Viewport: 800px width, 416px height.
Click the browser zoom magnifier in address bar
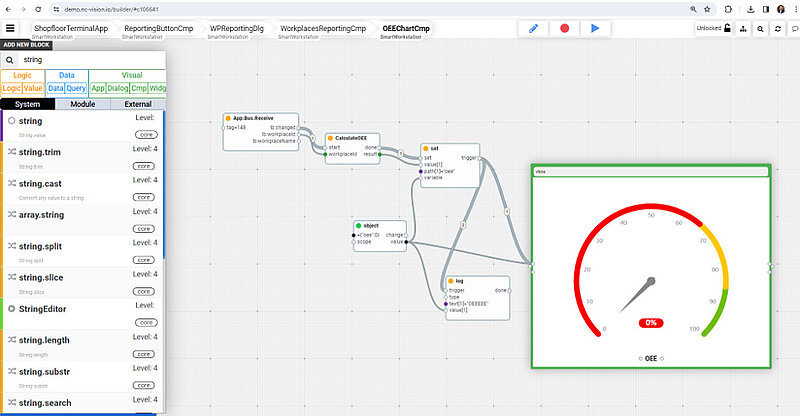pyautogui.click(x=693, y=9)
